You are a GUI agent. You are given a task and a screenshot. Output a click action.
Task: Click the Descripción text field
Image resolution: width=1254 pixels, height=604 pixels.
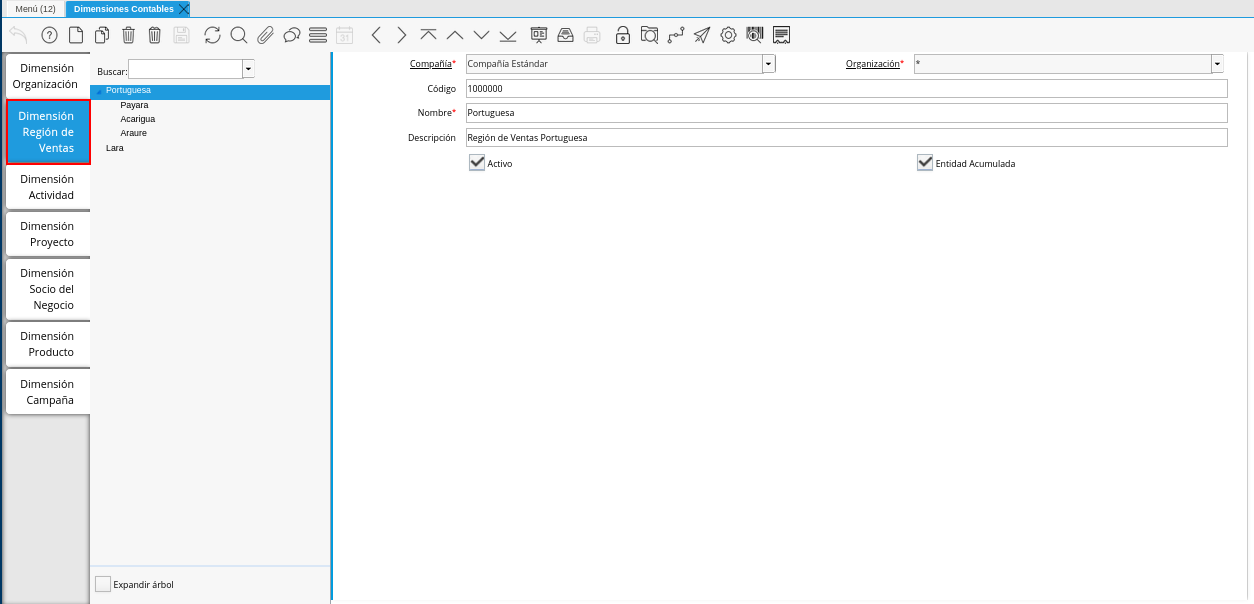[x=846, y=138]
